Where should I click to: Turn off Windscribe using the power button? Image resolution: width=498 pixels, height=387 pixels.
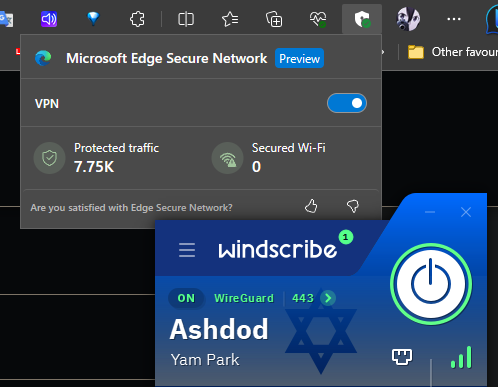pyautogui.click(x=431, y=284)
